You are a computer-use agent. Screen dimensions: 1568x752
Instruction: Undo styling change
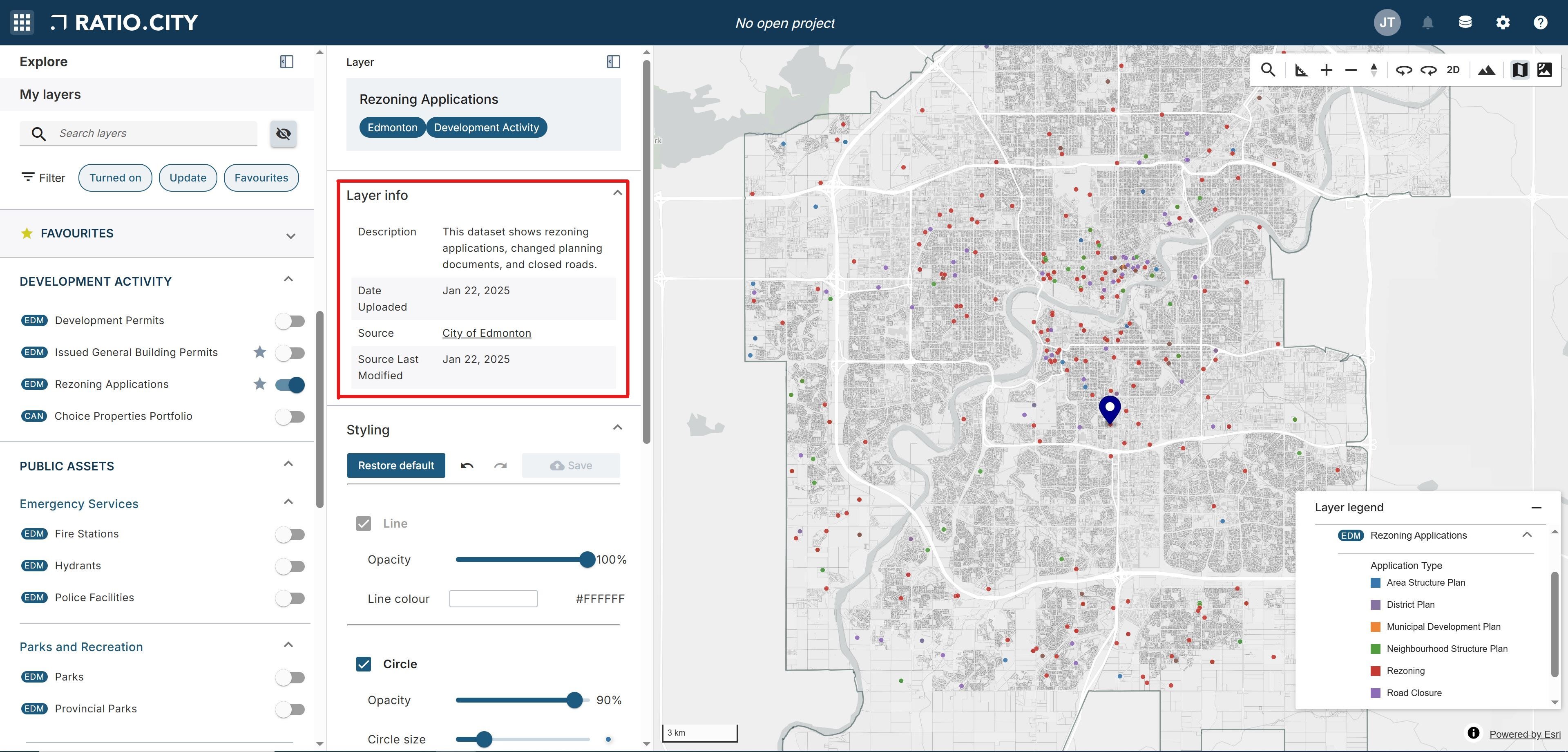[x=467, y=466]
